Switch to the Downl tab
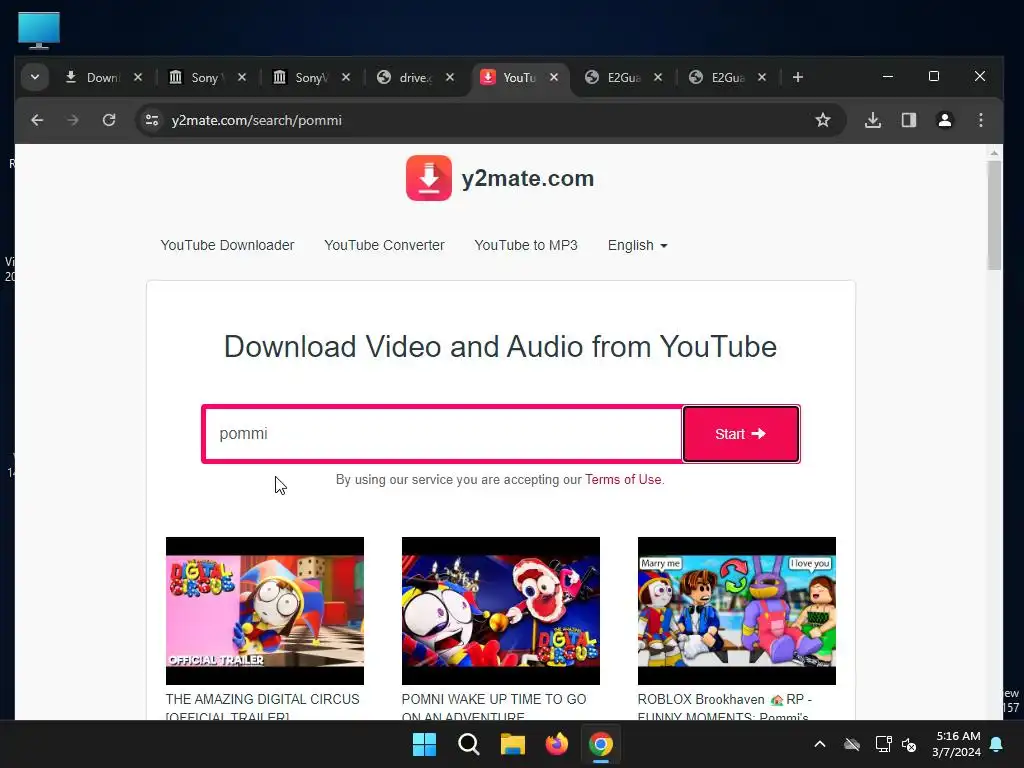The height and width of the screenshot is (768, 1024). click(x=93, y=77)
